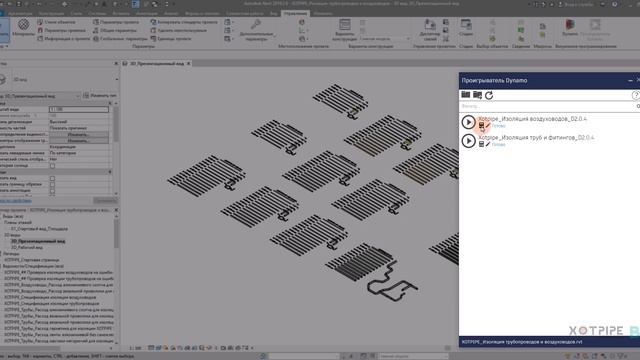This screenshot has width=640, height=360.
Task: Edit the view scale 1:100 field
Action: [x=79, y=109]
